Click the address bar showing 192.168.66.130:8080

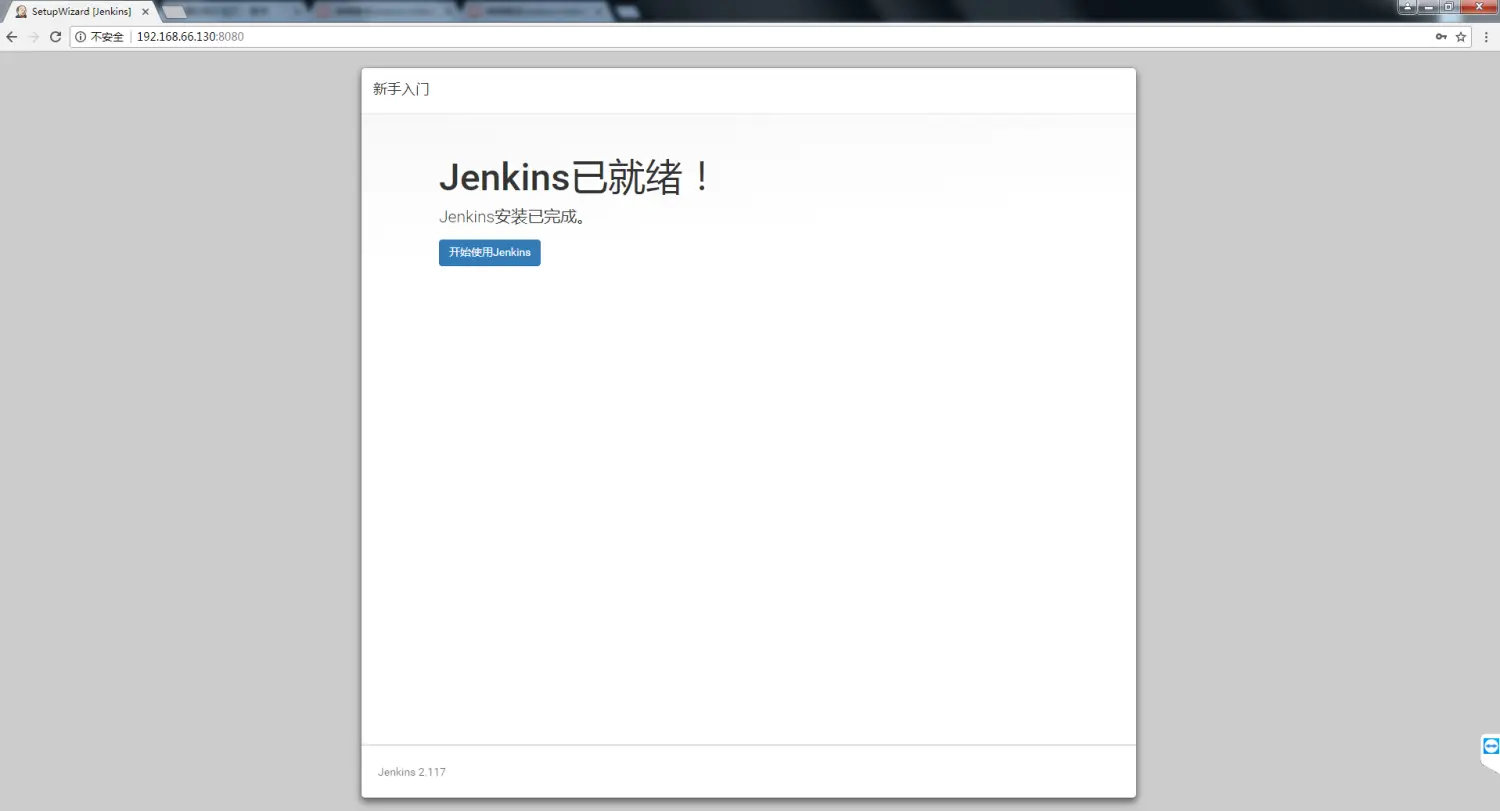pyautogui.click(x=770, y=37)
